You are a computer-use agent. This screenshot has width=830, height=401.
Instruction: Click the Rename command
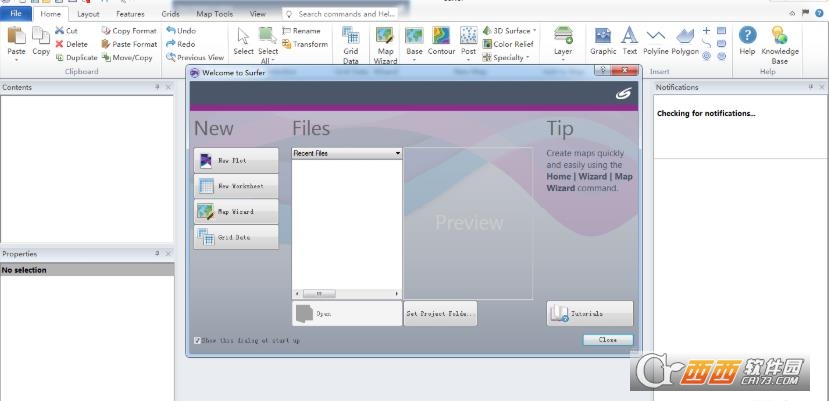(x=301, y=31)
